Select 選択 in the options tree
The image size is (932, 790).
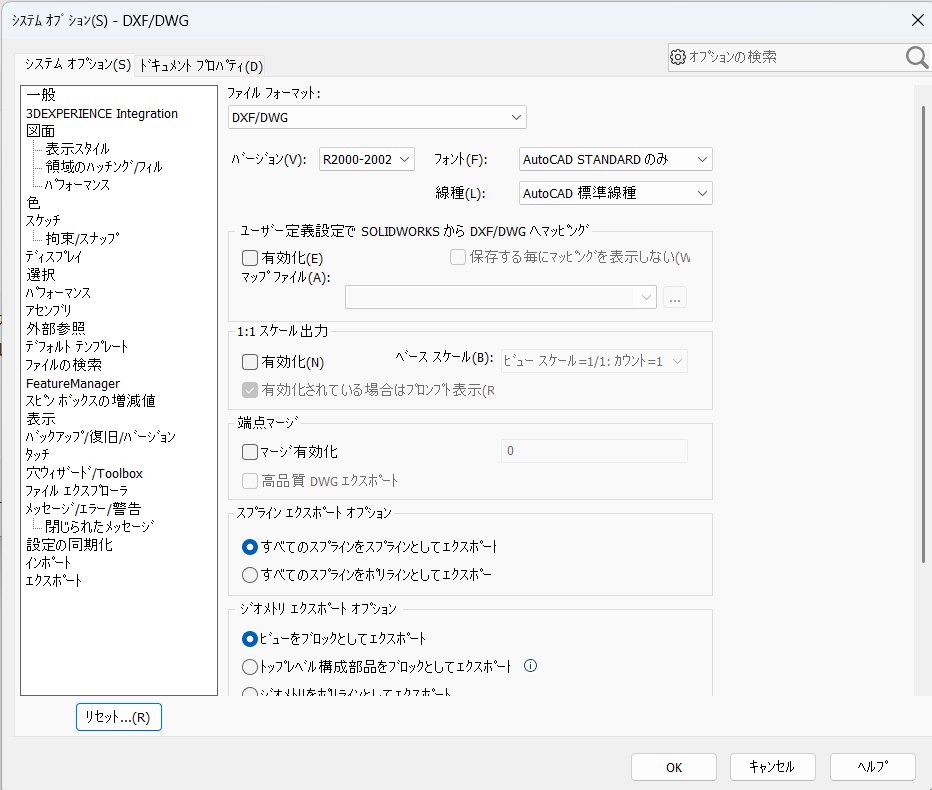click(40, 275)
